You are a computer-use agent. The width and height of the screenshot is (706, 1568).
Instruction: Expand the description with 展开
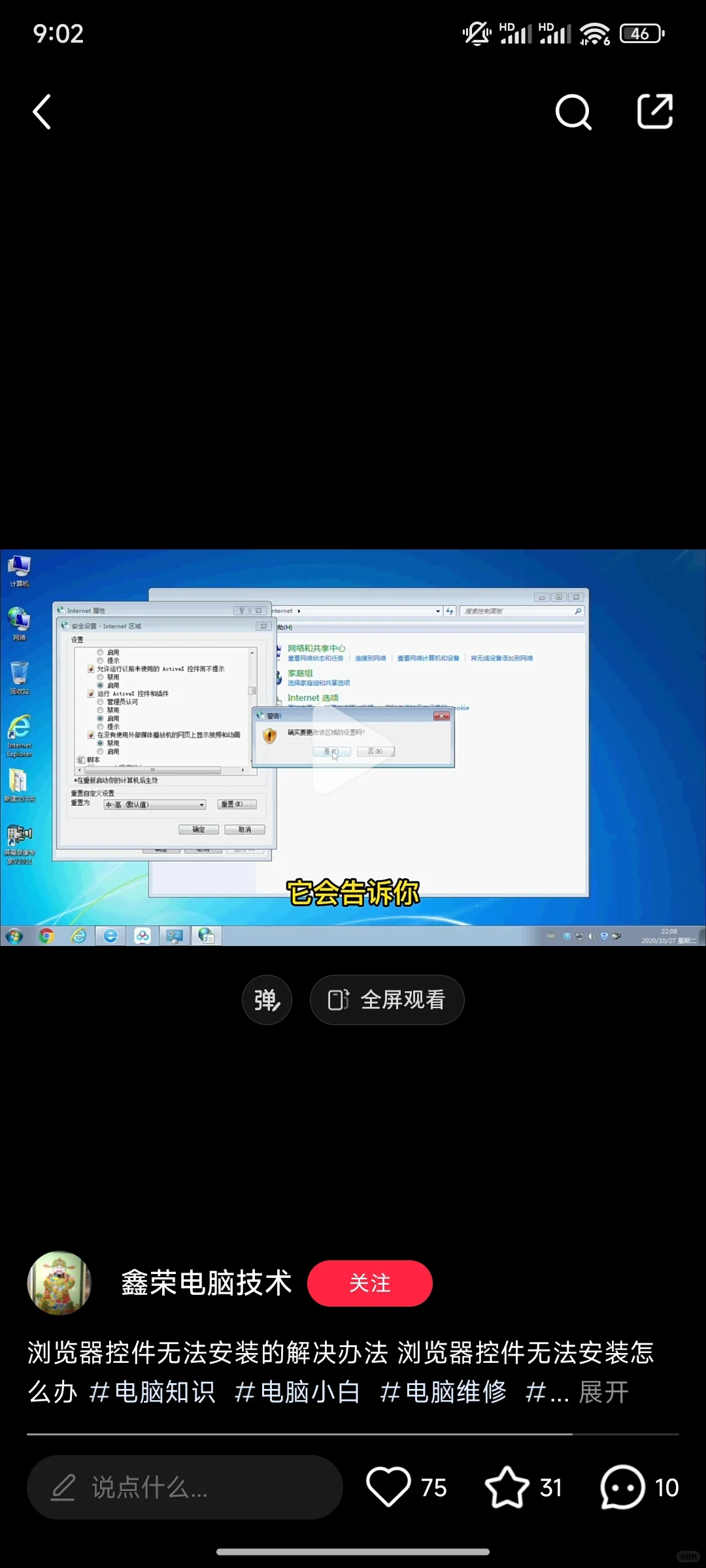[604, 1392]
